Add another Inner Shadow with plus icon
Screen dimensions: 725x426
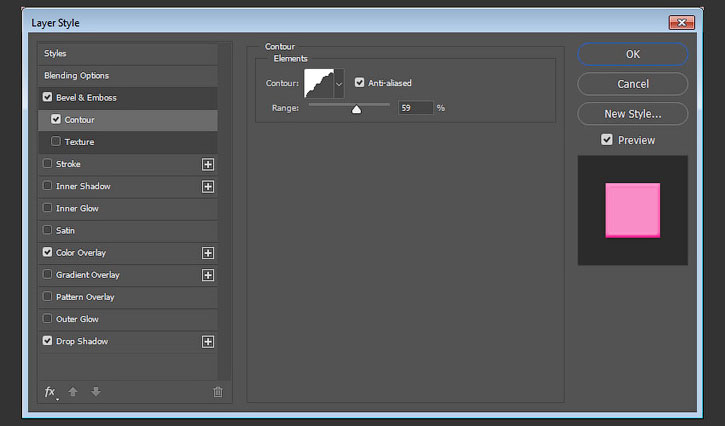208,186
